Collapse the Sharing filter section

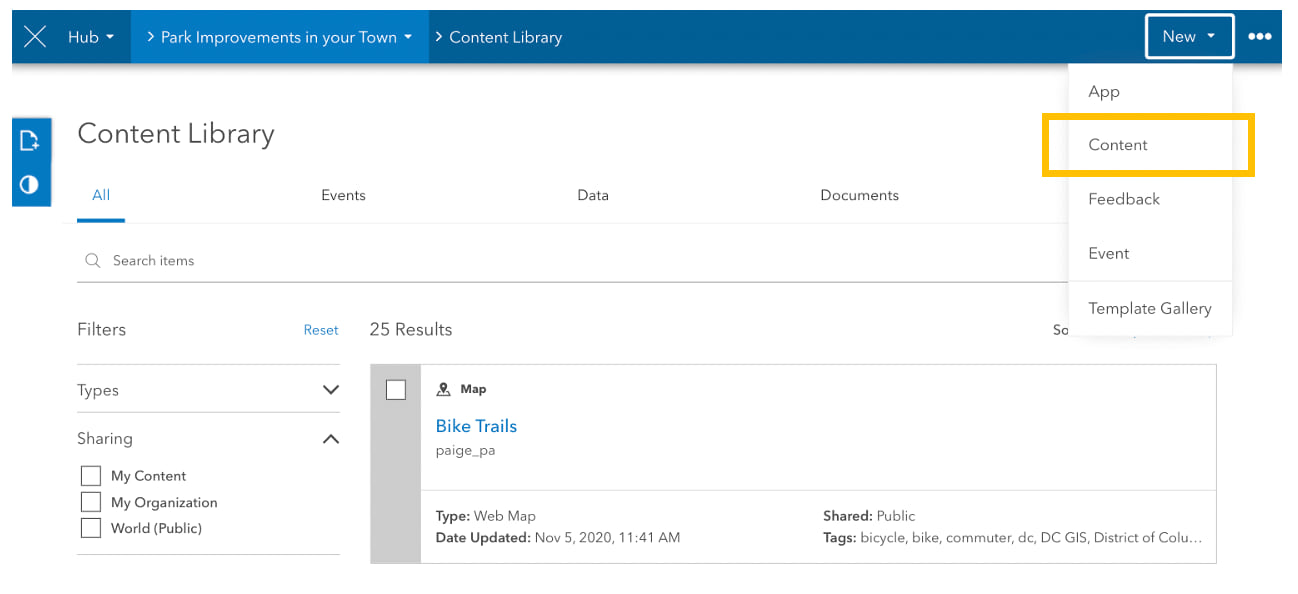(331, 439)
